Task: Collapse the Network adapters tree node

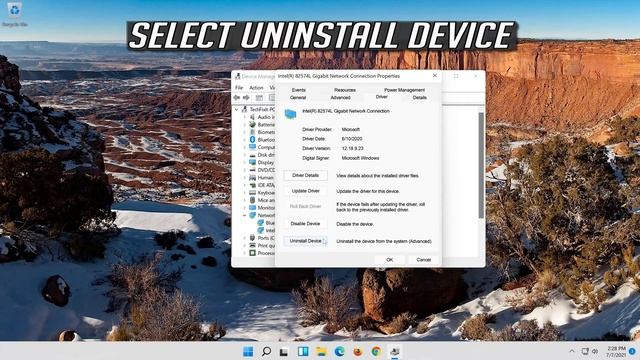Action: tap(245, 215)
